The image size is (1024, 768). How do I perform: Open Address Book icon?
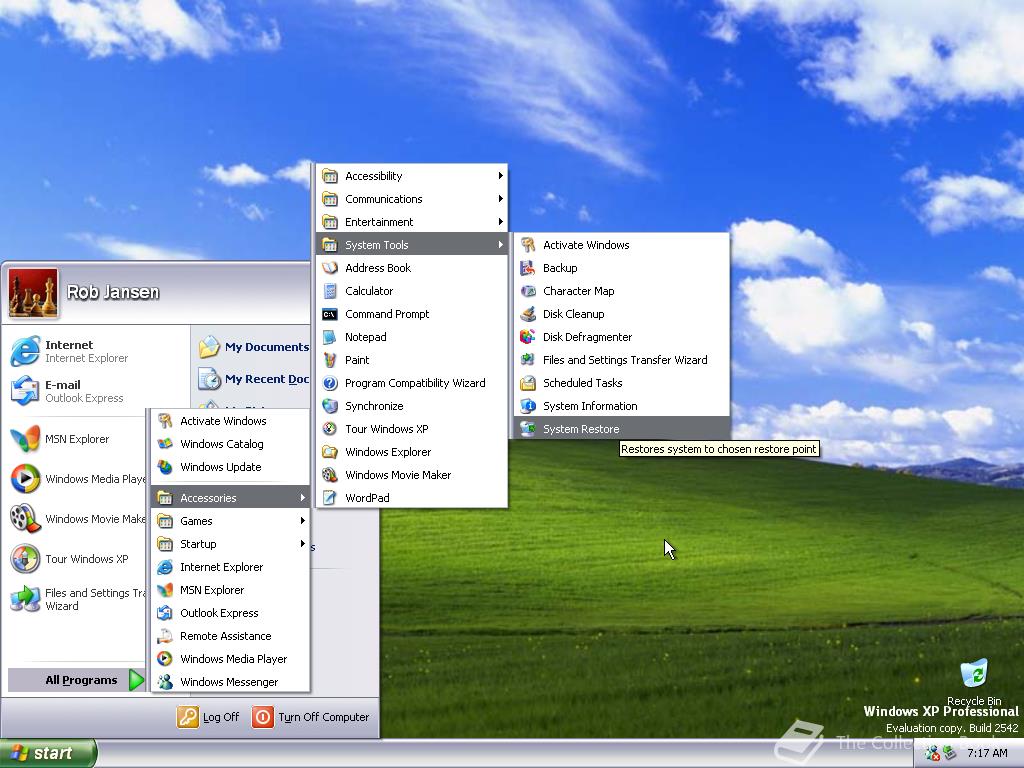tap(330, 268)
